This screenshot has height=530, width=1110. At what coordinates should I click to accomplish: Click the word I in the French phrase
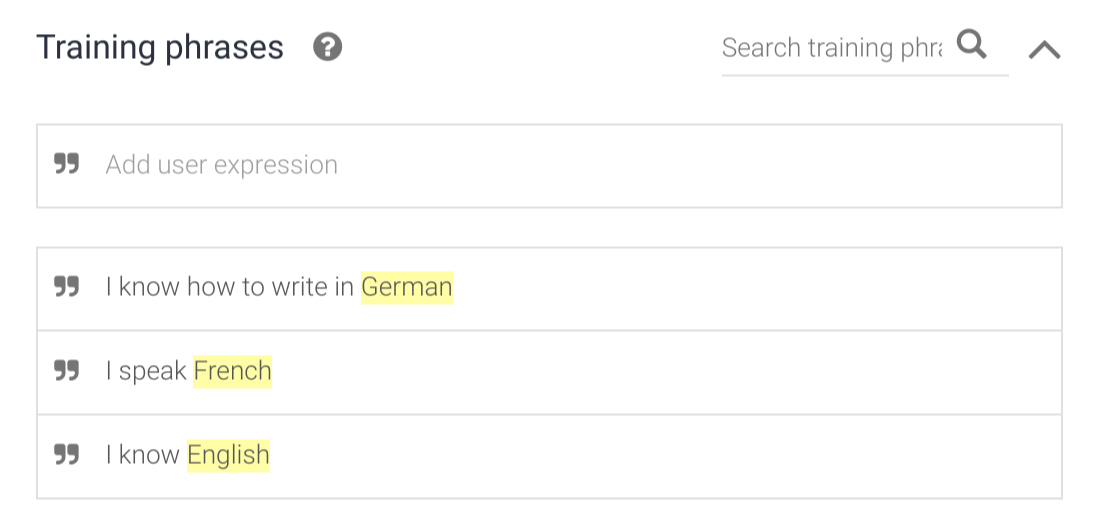[x=109, y=371]
